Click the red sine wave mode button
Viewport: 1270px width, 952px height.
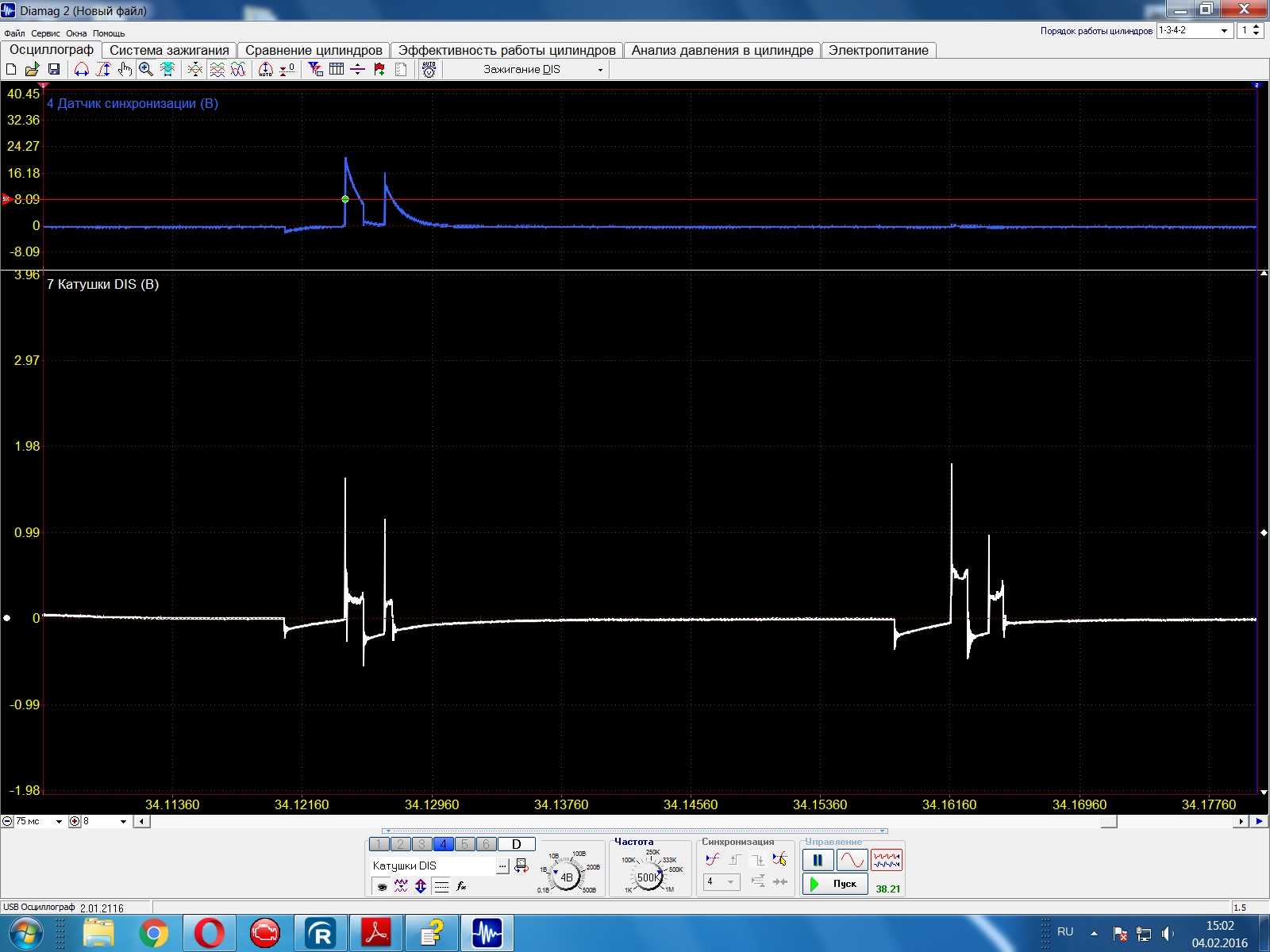[x=852, y=860]
